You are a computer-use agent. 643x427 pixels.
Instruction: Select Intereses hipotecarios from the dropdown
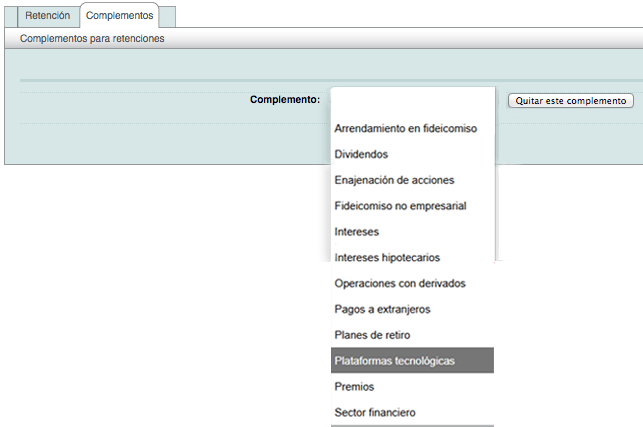pos(387,258)
